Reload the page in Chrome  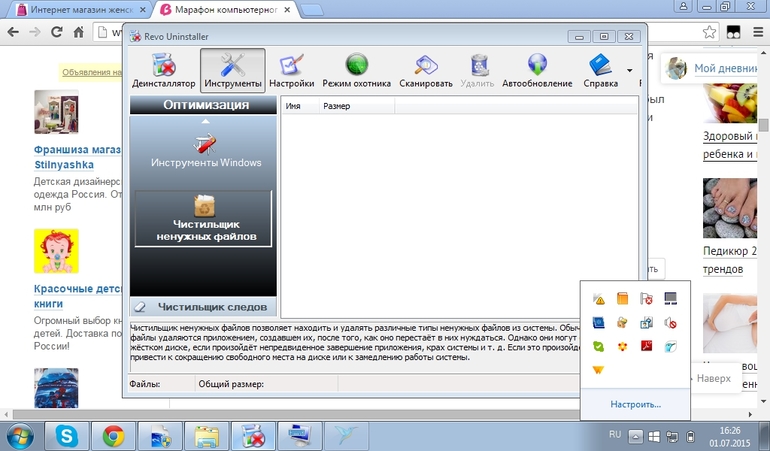tap(56, 32)
